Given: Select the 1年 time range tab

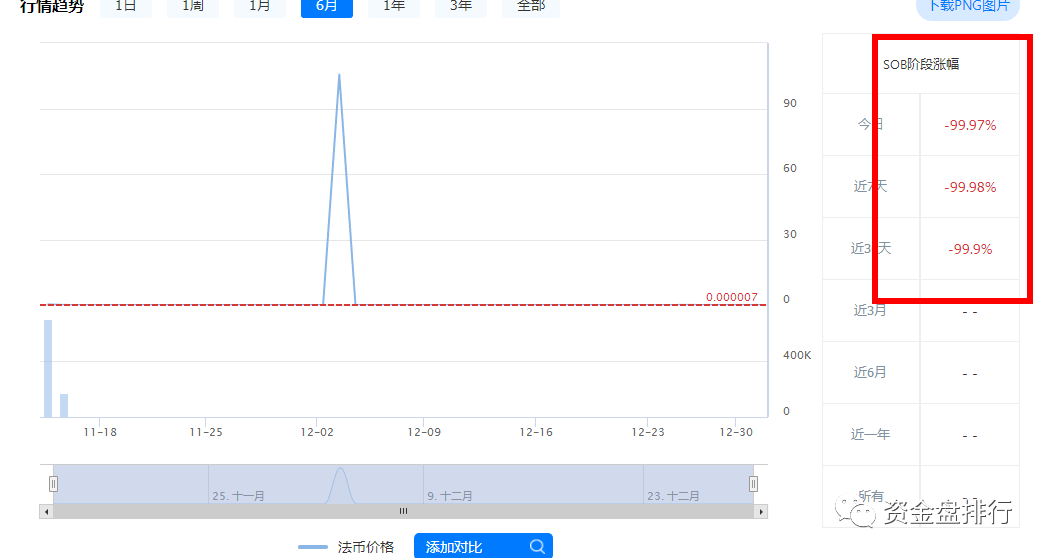Looking at the screenshot, I should (x=394, y=7).
